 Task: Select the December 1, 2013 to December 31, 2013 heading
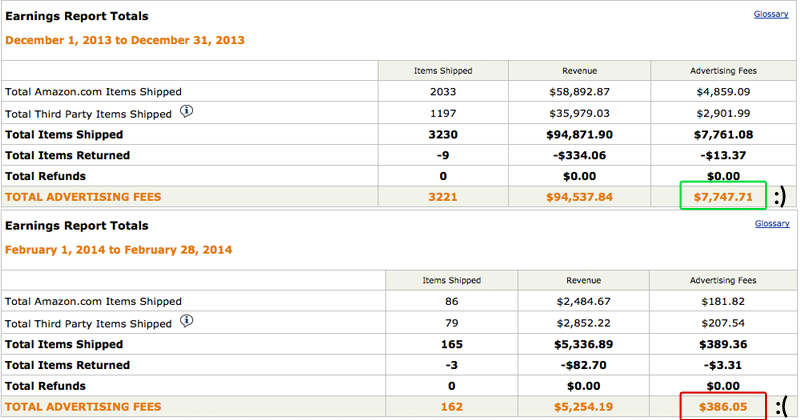[x=125, y=40]
